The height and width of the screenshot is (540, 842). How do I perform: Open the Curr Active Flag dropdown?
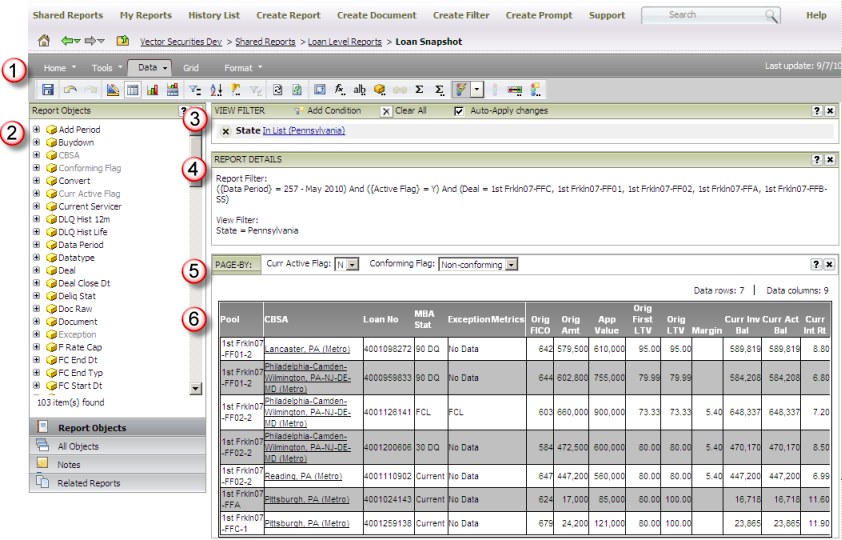352,264
